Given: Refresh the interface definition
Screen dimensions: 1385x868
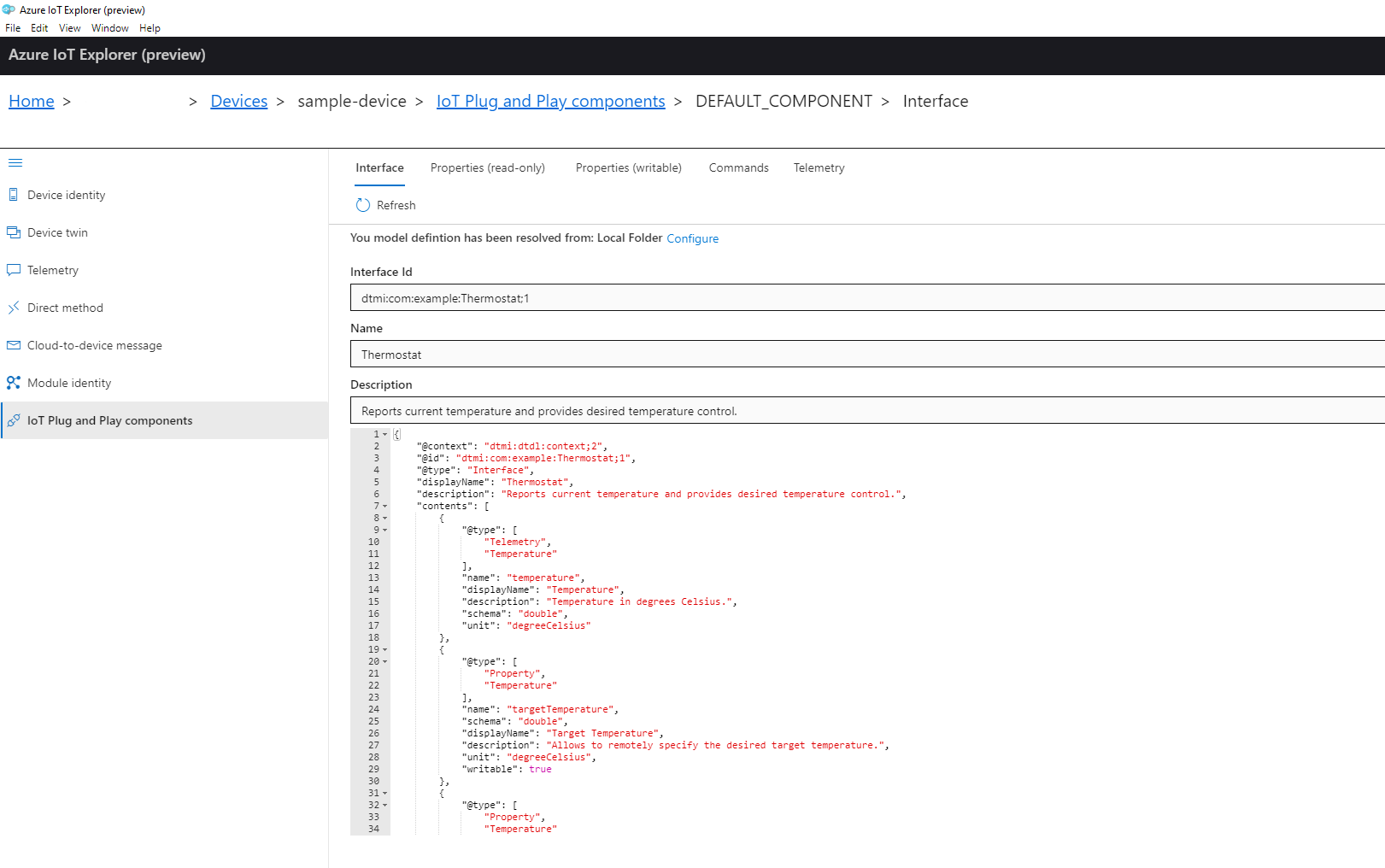Looking at the screenshot, I should tap(385, 205).
